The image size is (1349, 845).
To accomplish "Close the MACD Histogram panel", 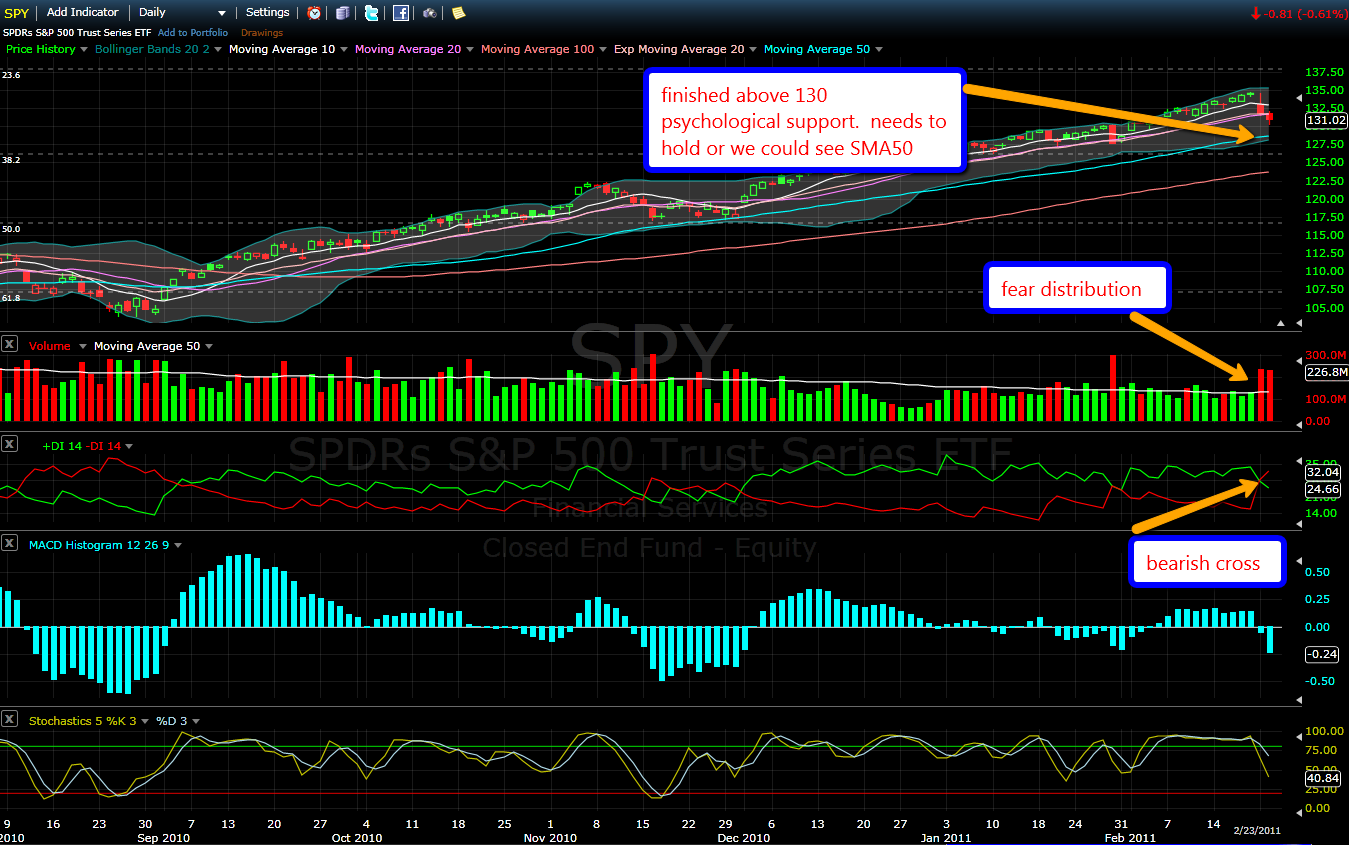I will pyautogui.click(x=10, y=543).
